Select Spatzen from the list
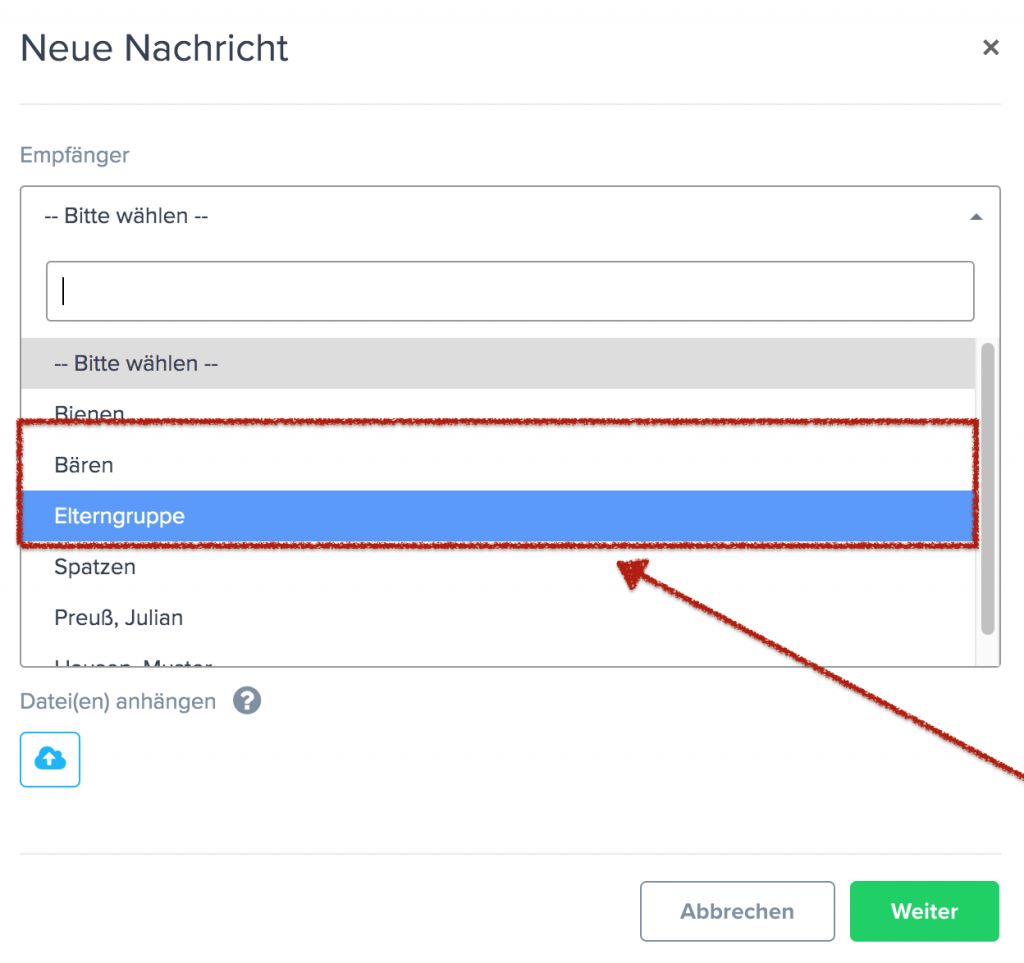 498,567
